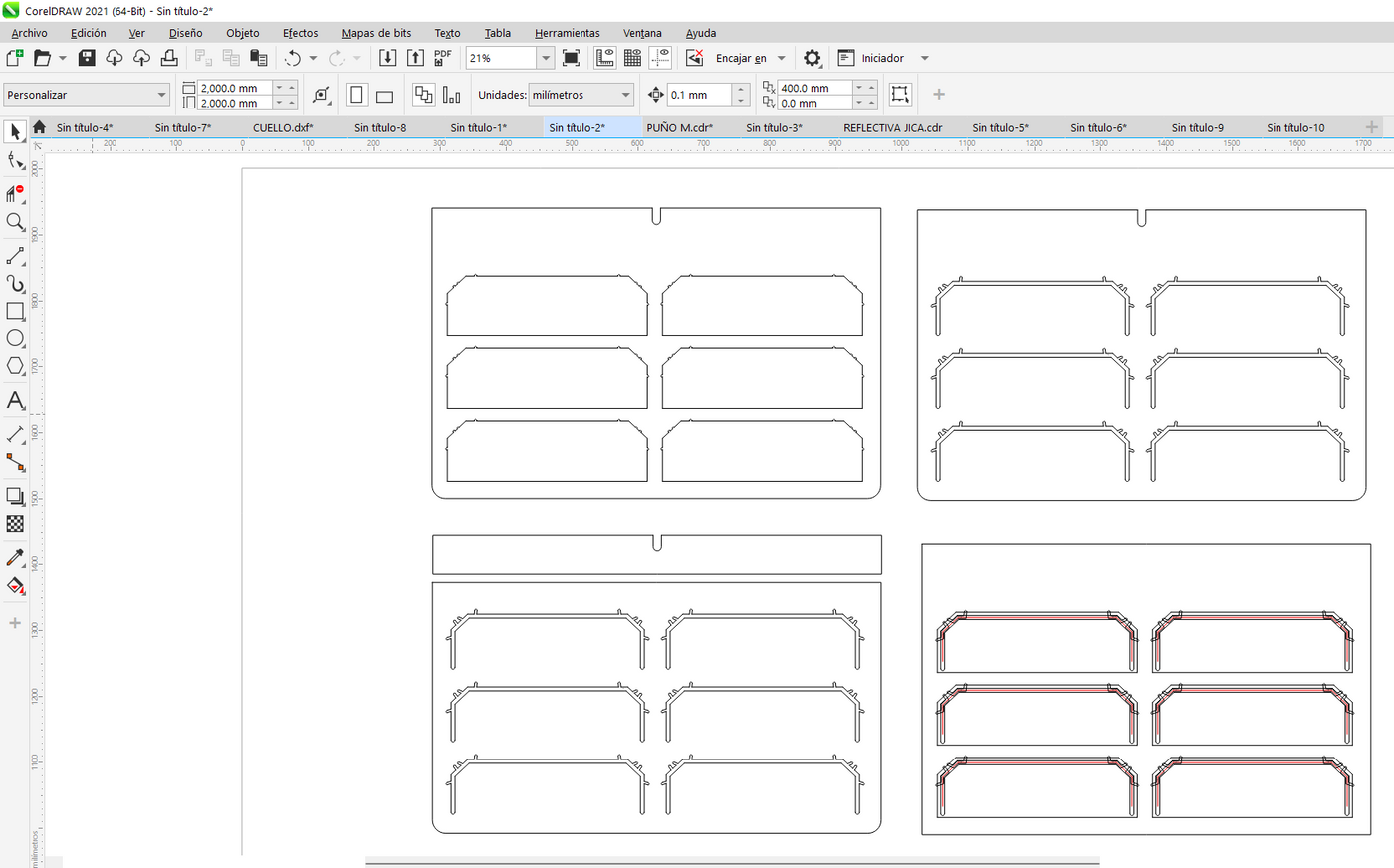Pick the Ellipse tool
1394x868 pixels.
pyautogui.click(x=15, y=339)
